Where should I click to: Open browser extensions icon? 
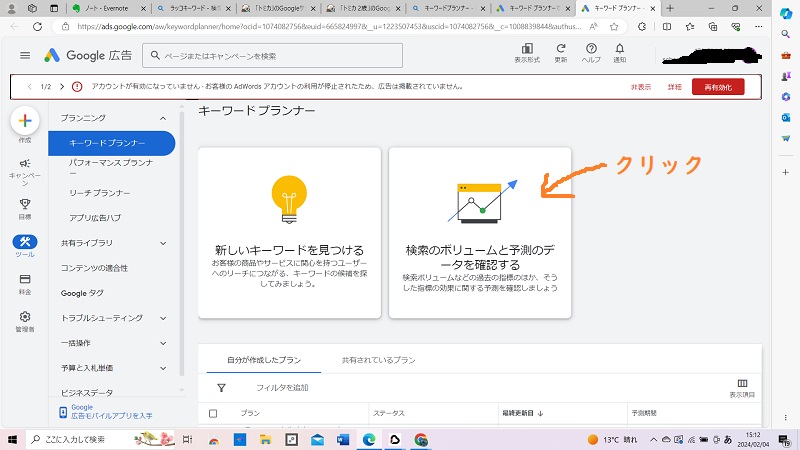[642, 27]
